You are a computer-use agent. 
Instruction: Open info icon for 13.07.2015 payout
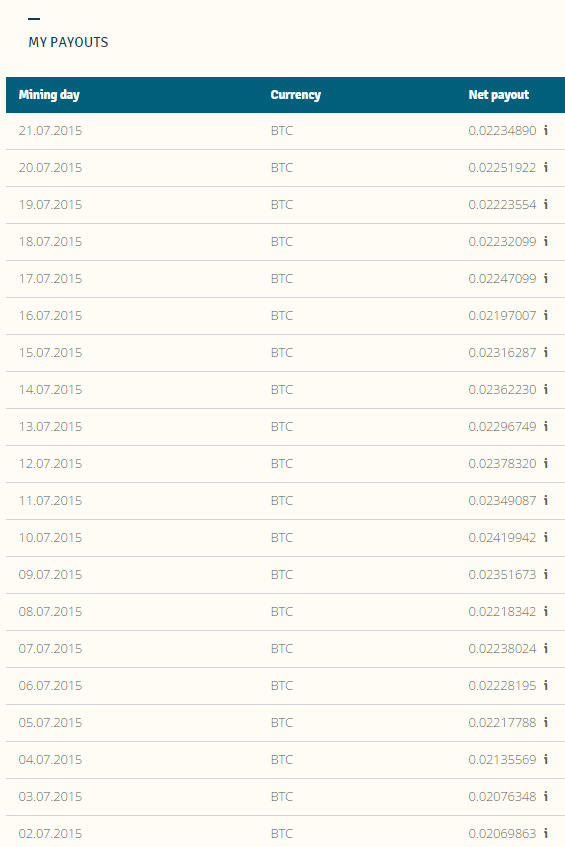546,426
